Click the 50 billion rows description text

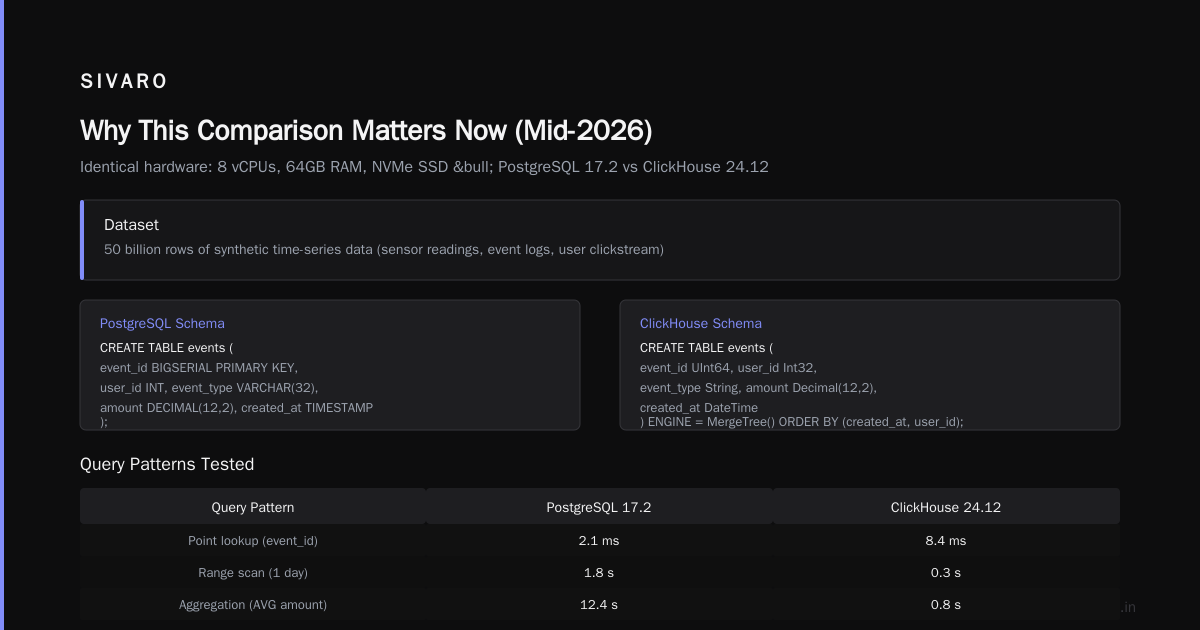[x=383, y=249]
